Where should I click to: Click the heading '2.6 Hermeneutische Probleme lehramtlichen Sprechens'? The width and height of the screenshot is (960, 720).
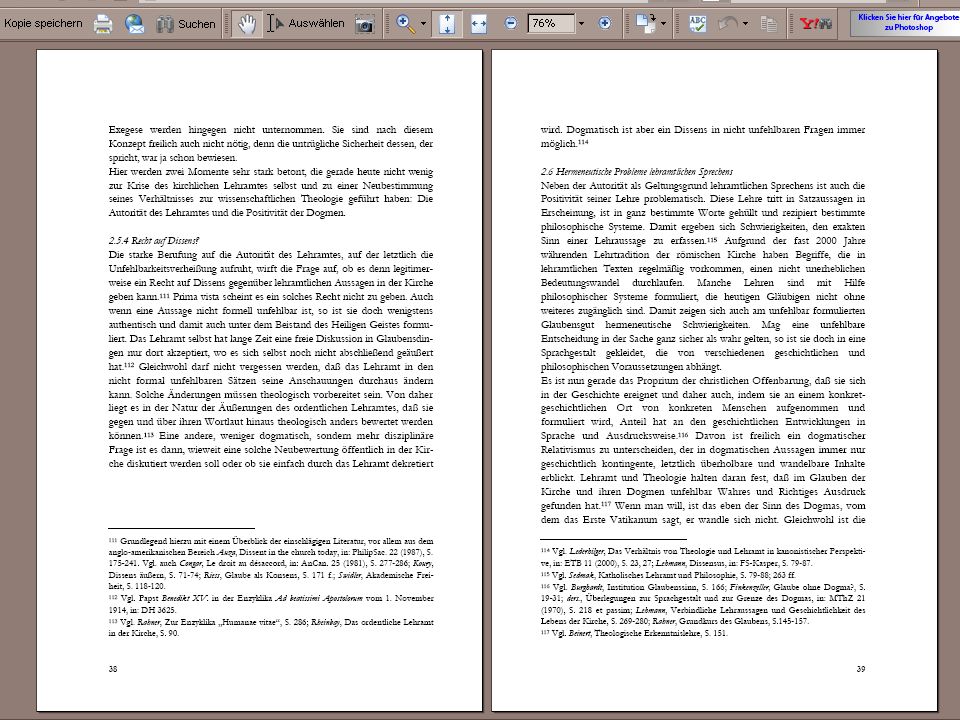pyautogui.click(x=637, y=171)
